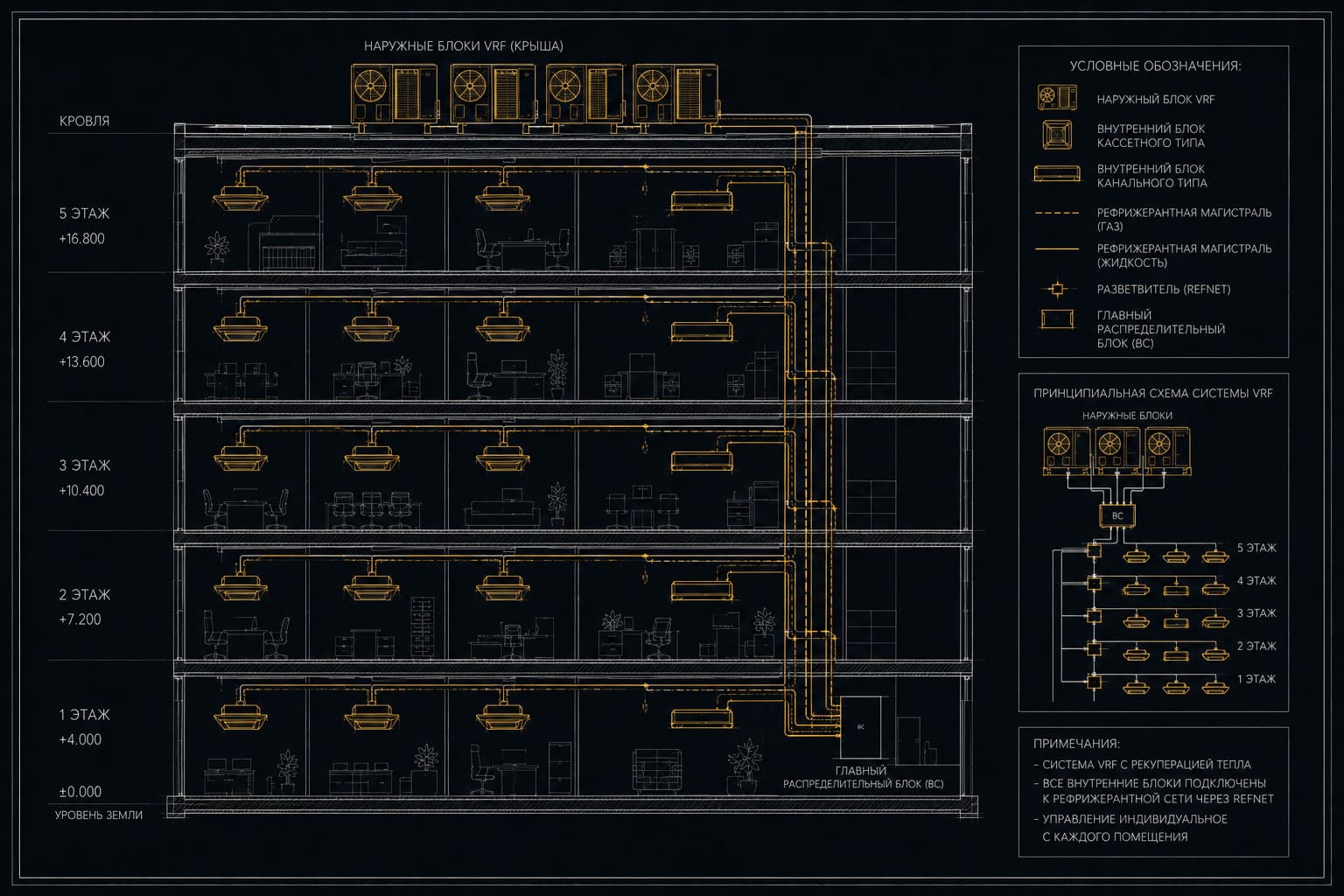Click the main distribution block BC on floor 1
The image size is (1344, 896).
point(862,728)
